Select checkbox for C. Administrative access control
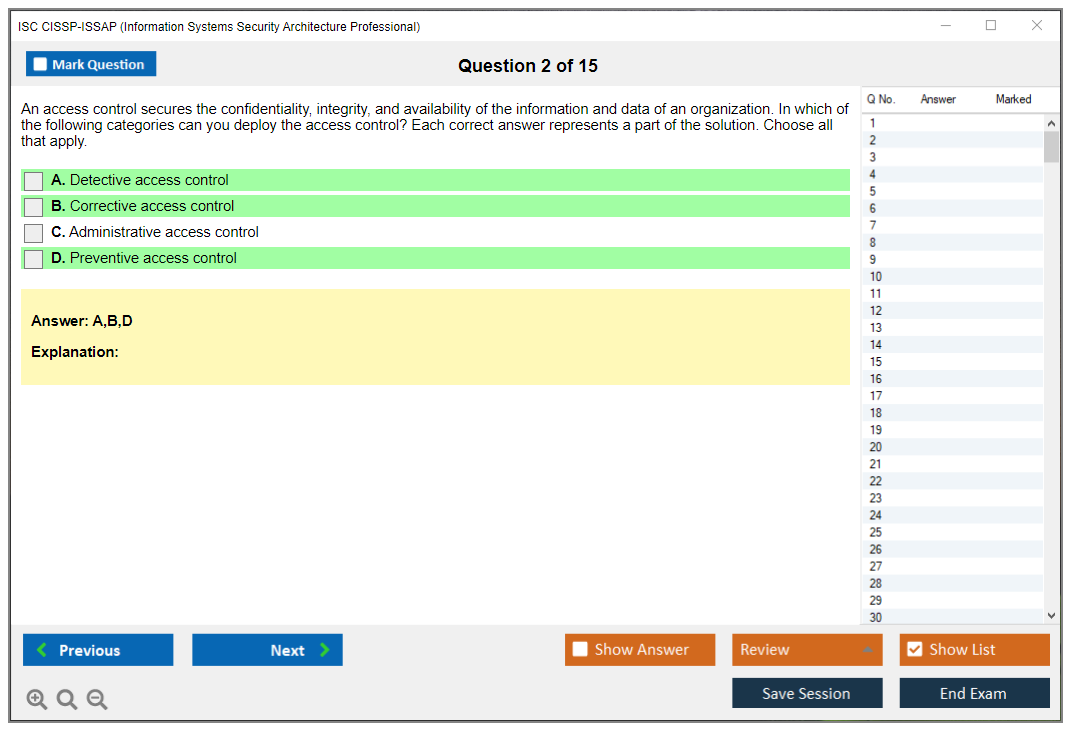The image size is (1075, 735). click(x=34, y=233)
